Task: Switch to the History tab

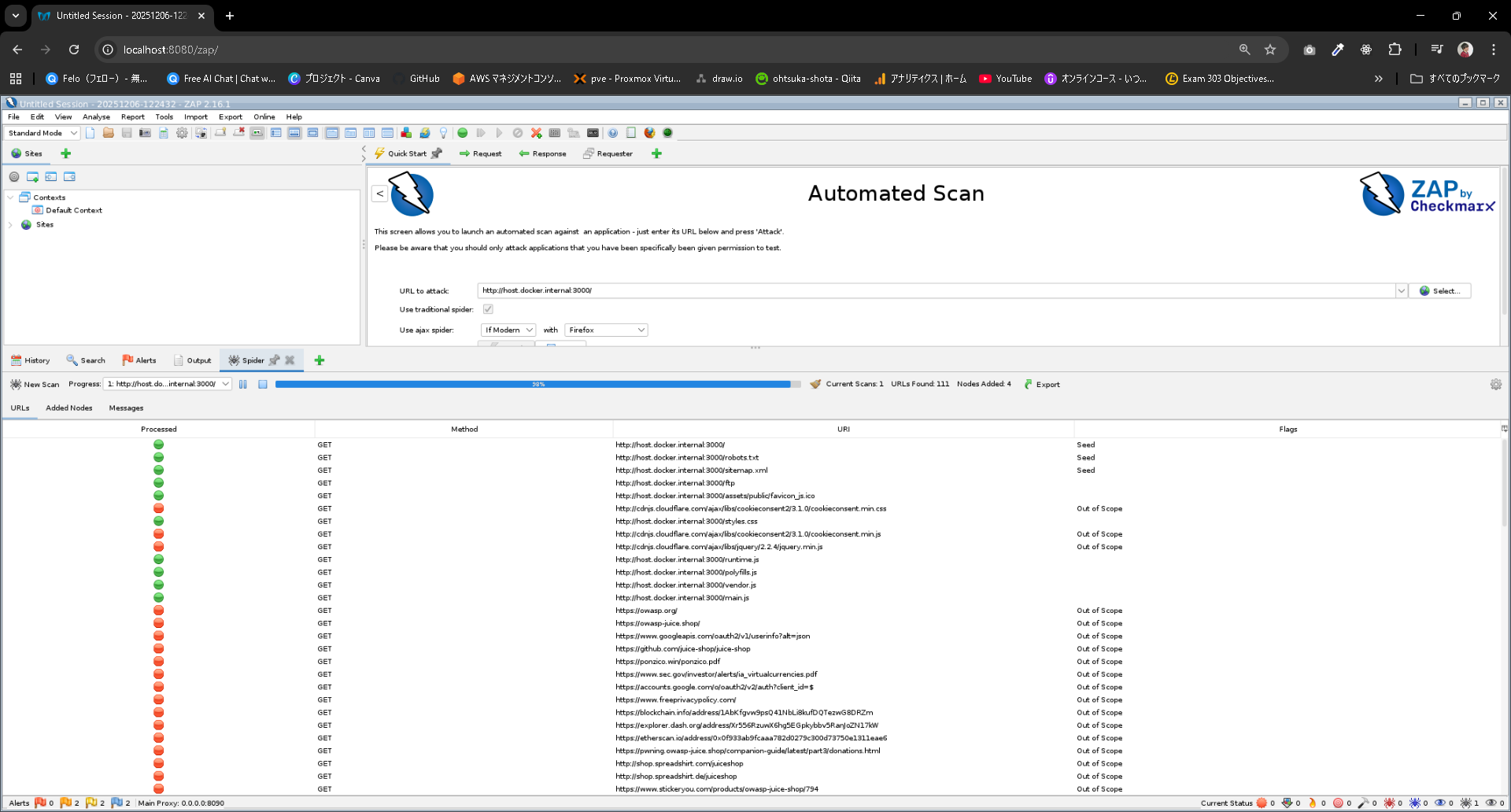Action: pyautogui.click(x=31, y=360)
